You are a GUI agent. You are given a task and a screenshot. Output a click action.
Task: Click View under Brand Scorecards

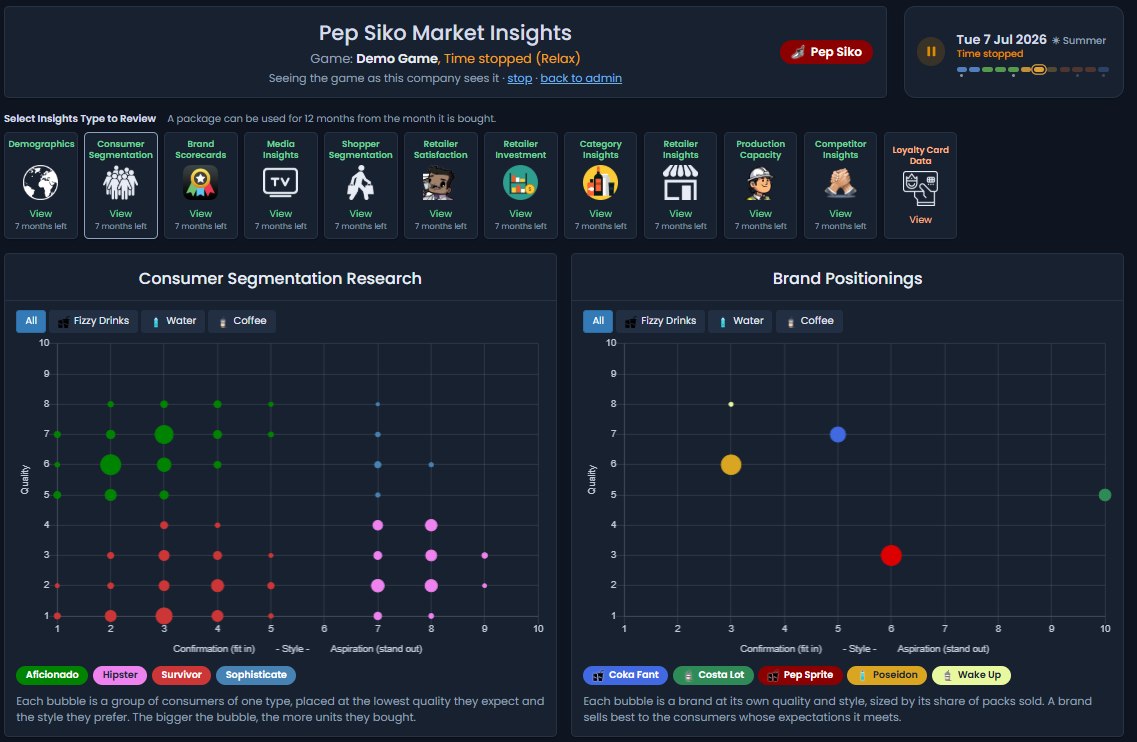point(200,214)
